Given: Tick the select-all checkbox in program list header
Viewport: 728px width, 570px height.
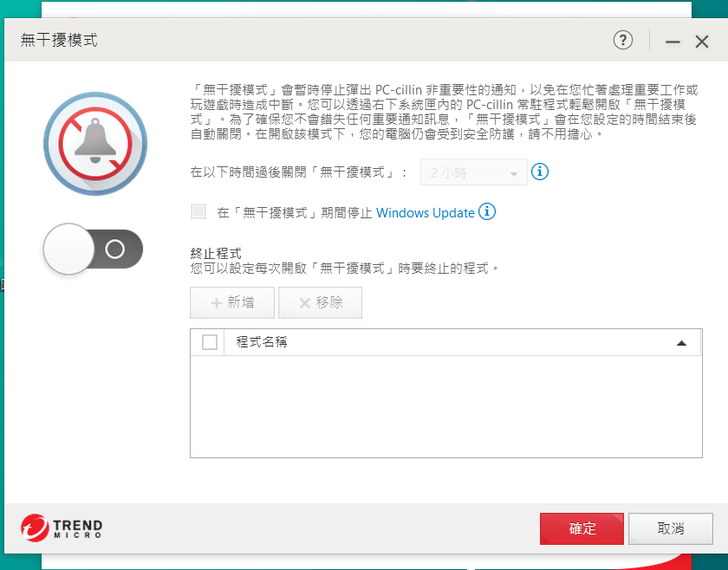Looking at the screenshot, I should (x=209, y=343).
